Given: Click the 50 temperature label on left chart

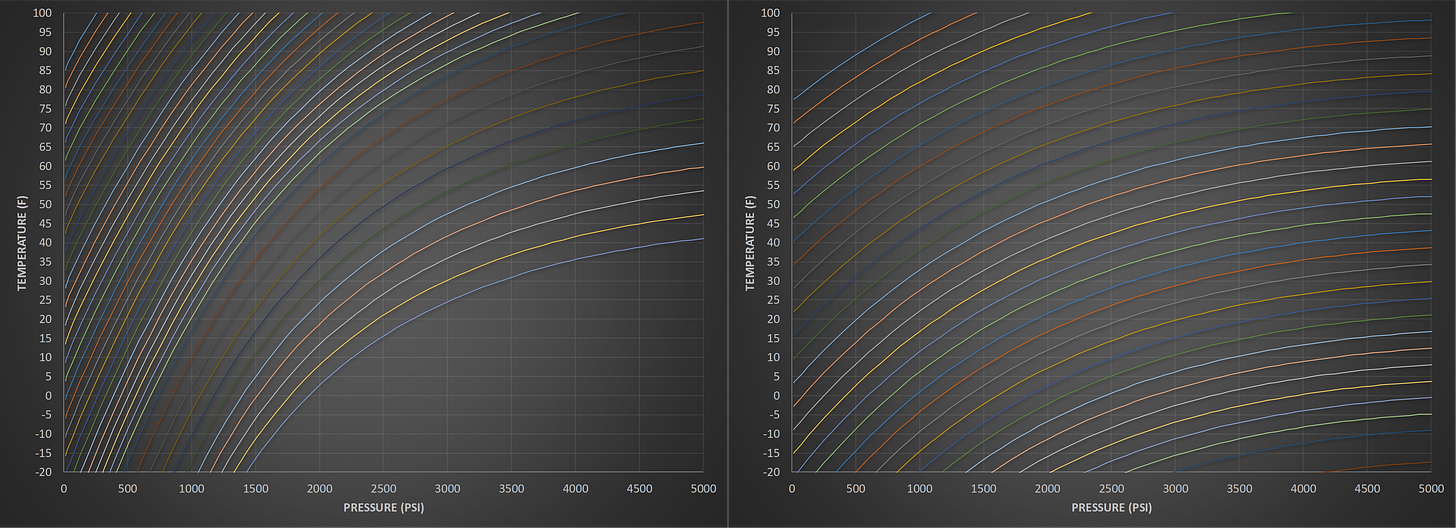Looking at the screenshot, I should tap(44, 204).
